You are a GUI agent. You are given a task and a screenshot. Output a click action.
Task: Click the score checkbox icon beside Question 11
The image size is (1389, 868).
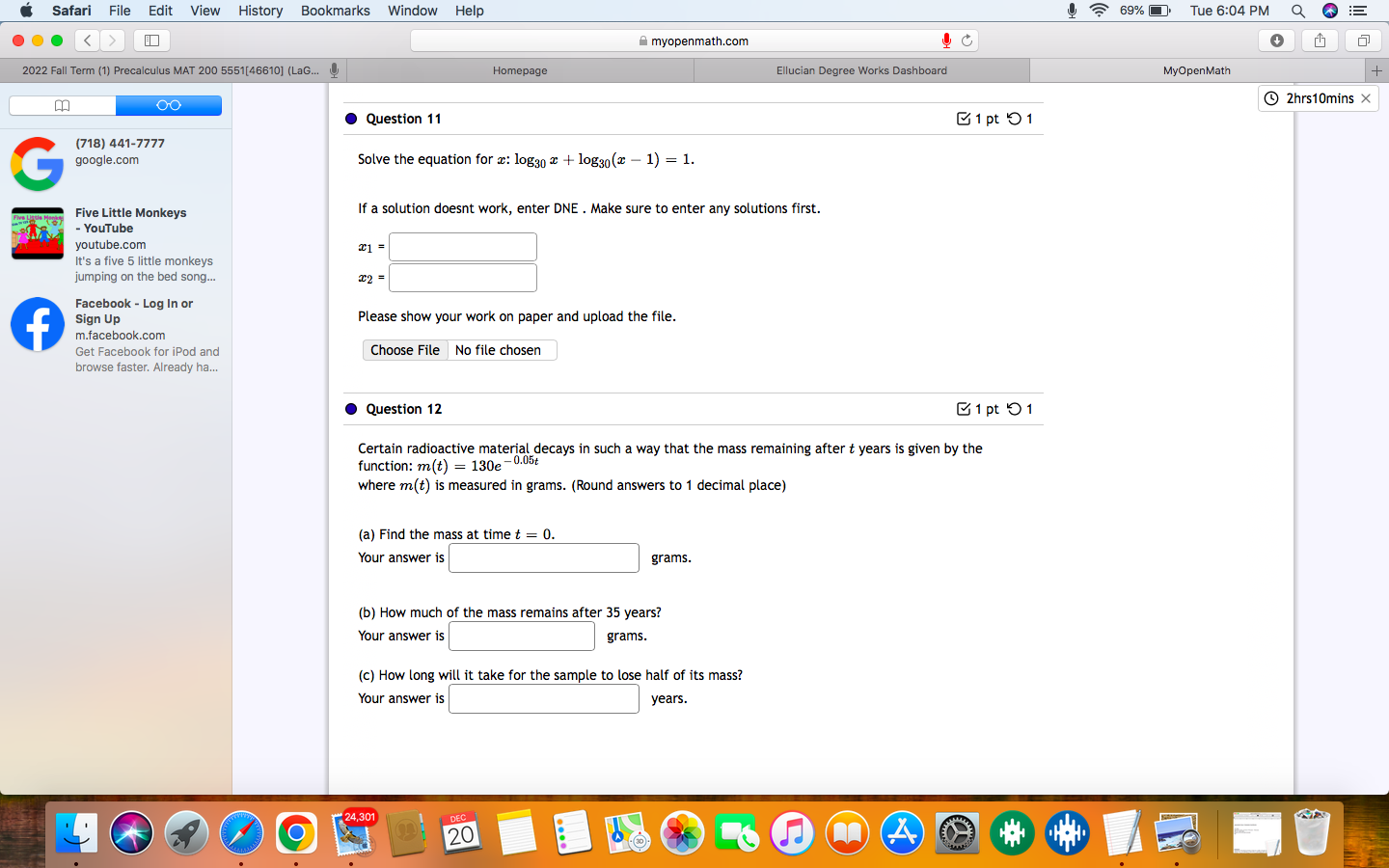[963, 118]
